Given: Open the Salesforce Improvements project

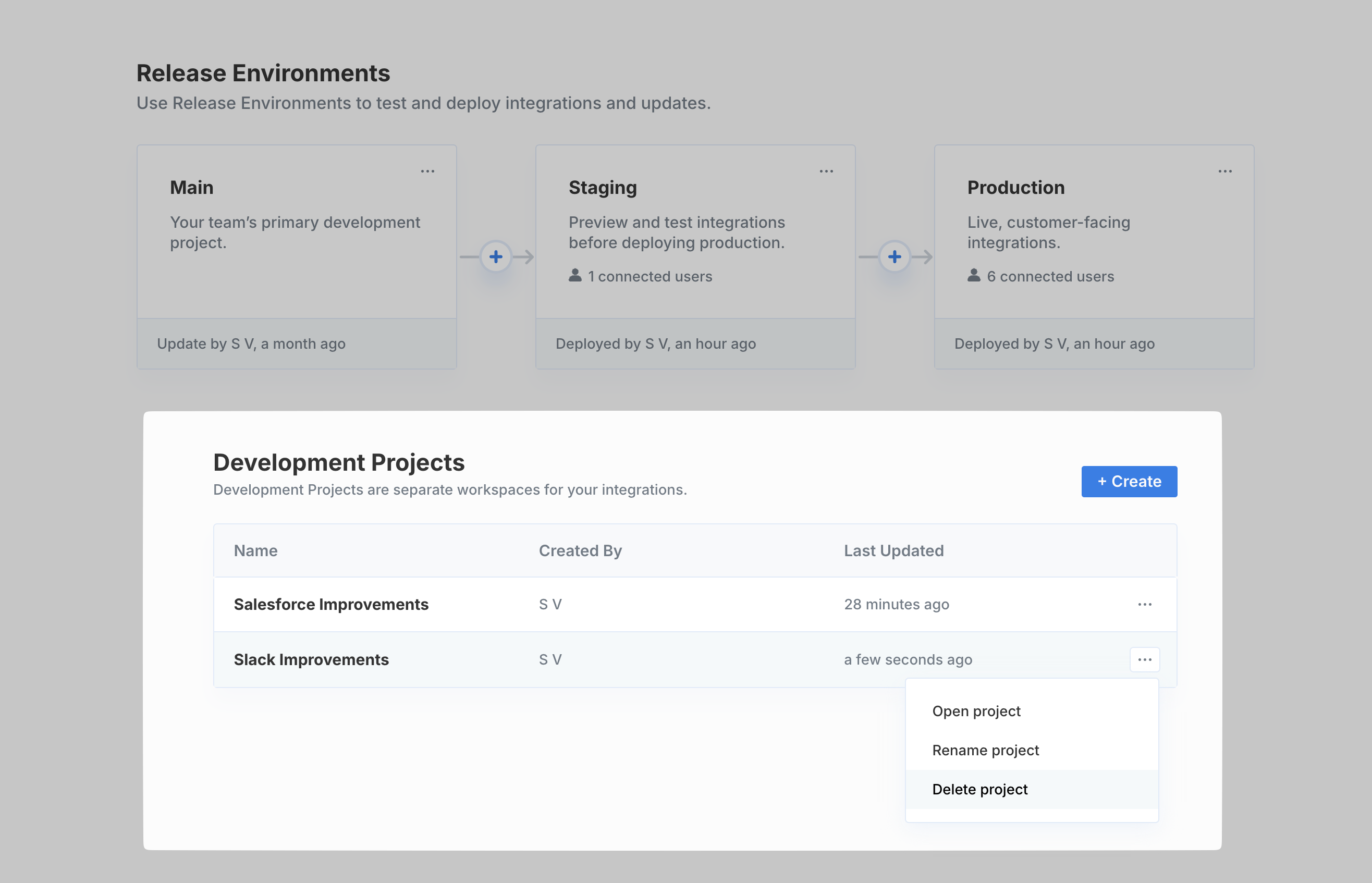Looking at the screenshot, I should point(331,604).
